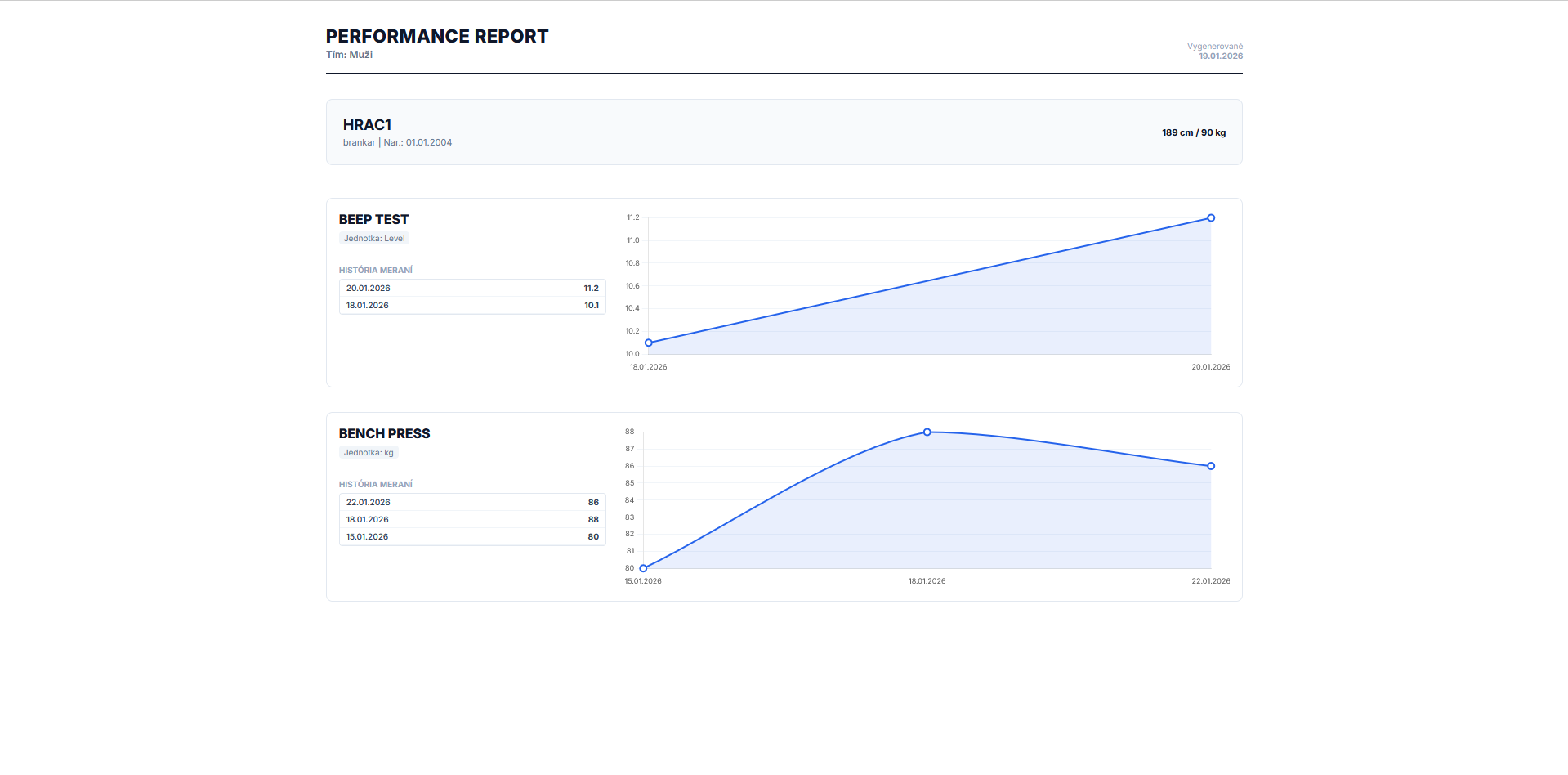Select the HRAC1 player name

367,125
